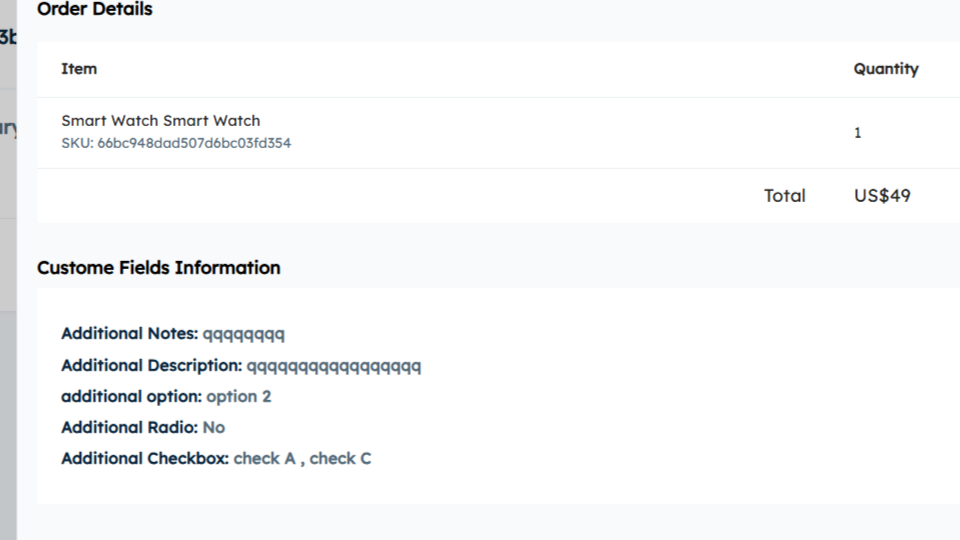Click the Additional Checkbox label

[x=145, y=459]
